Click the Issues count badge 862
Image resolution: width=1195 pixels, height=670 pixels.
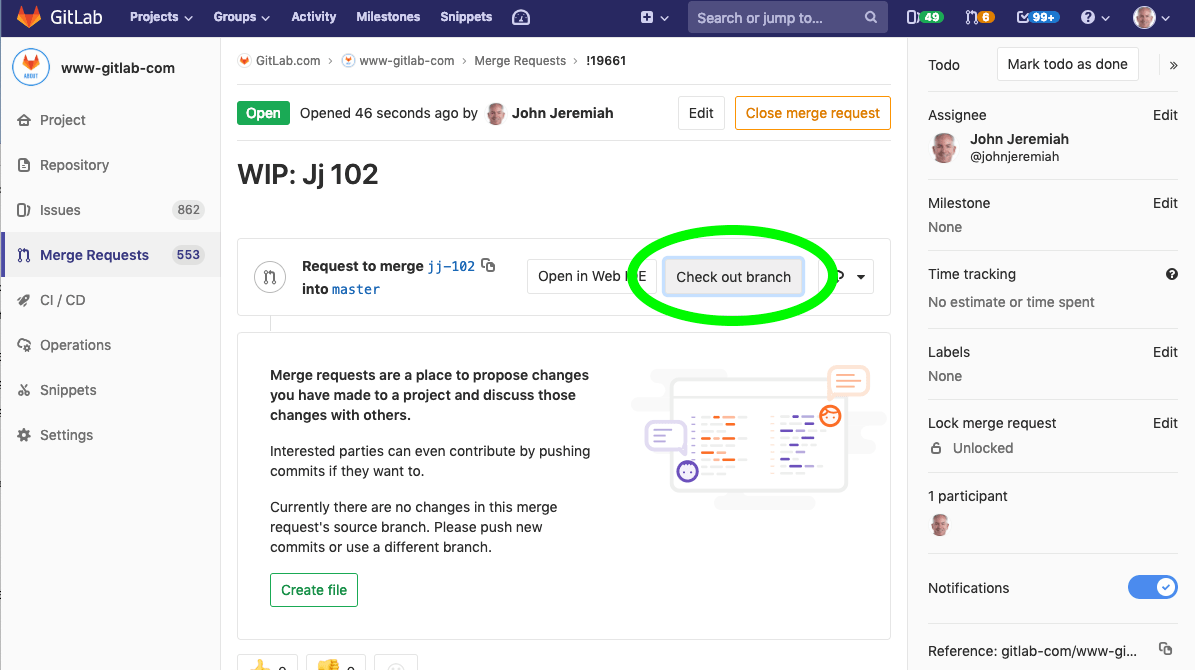[x=188, y=210]
